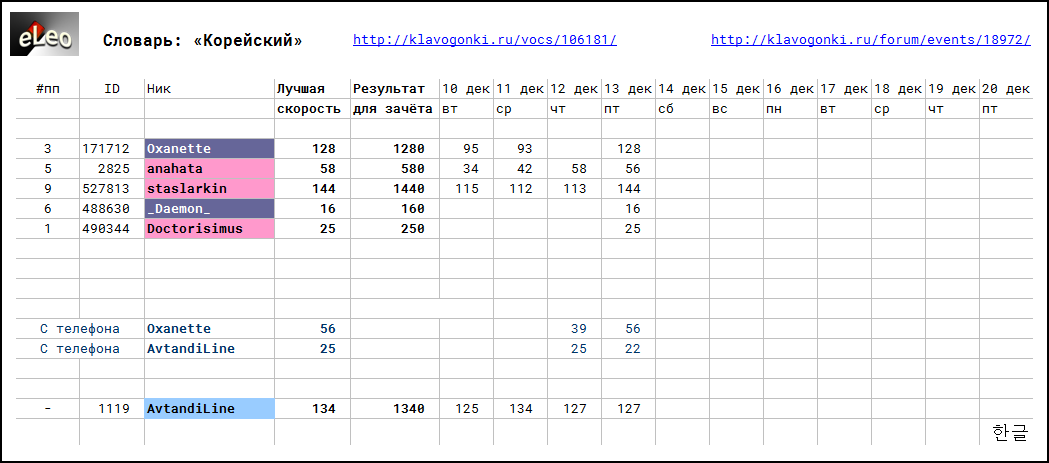The image size is (1049, 463).
Task: Click the 'Словарь: «Корейский»' title
Action: (x=202, y=41)
